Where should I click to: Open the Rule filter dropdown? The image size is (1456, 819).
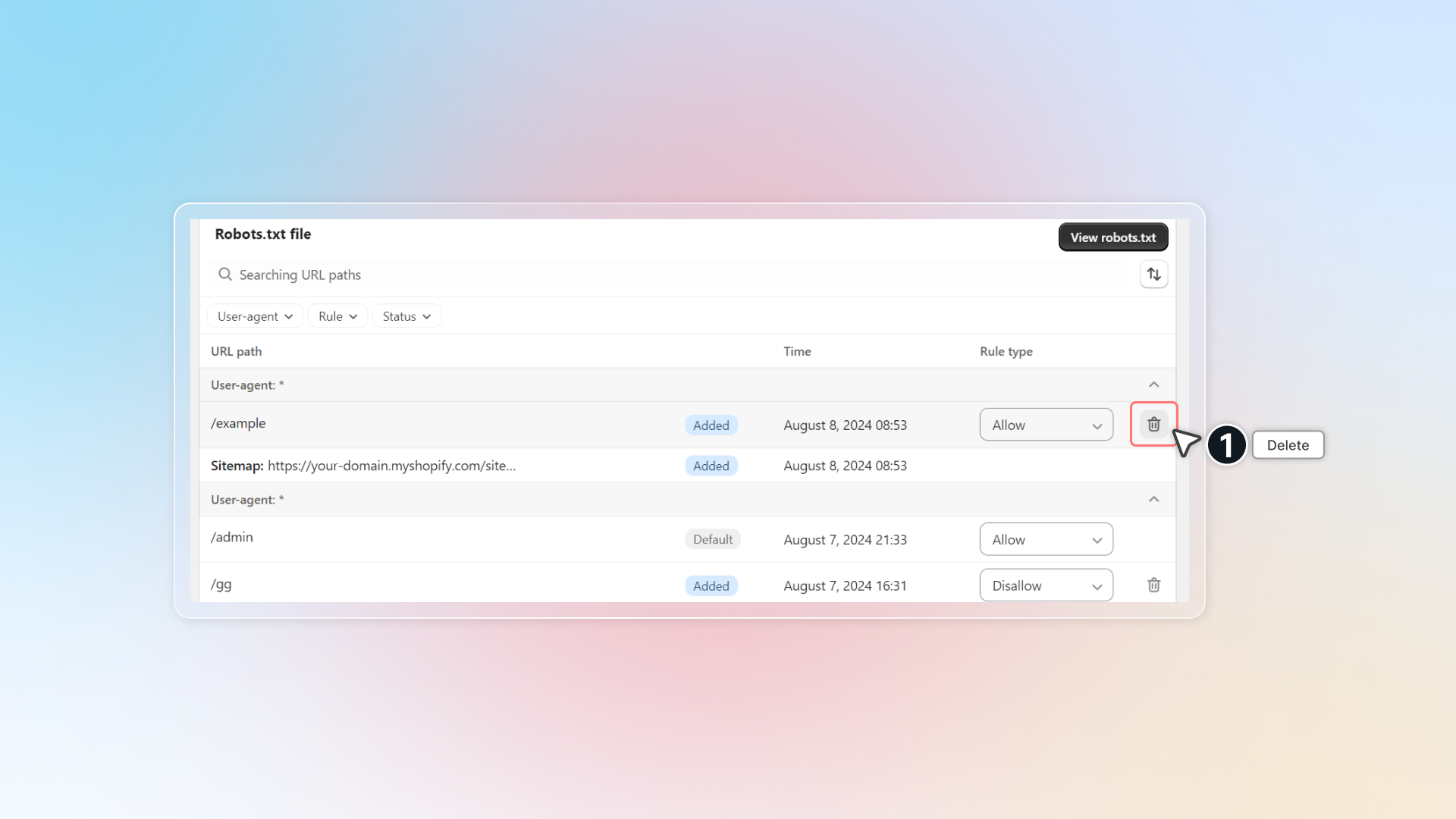(x=337, y=316)
